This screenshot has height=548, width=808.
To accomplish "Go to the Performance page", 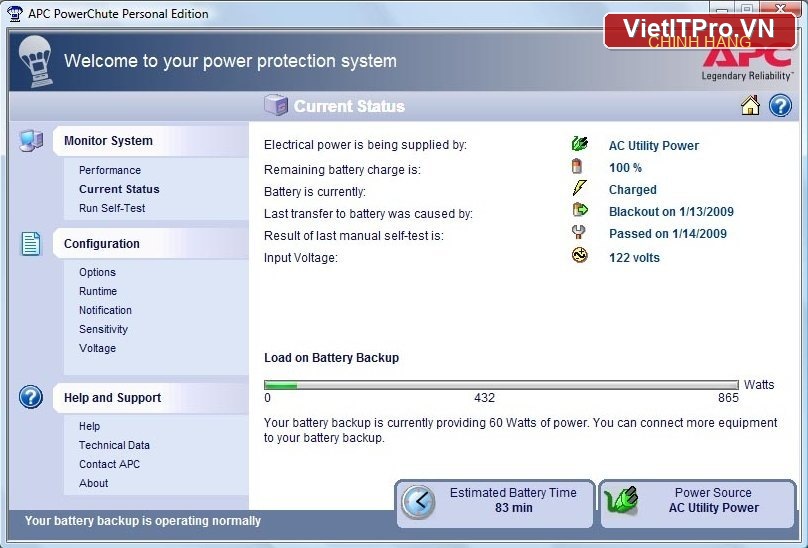I will (x=110, y=170).
